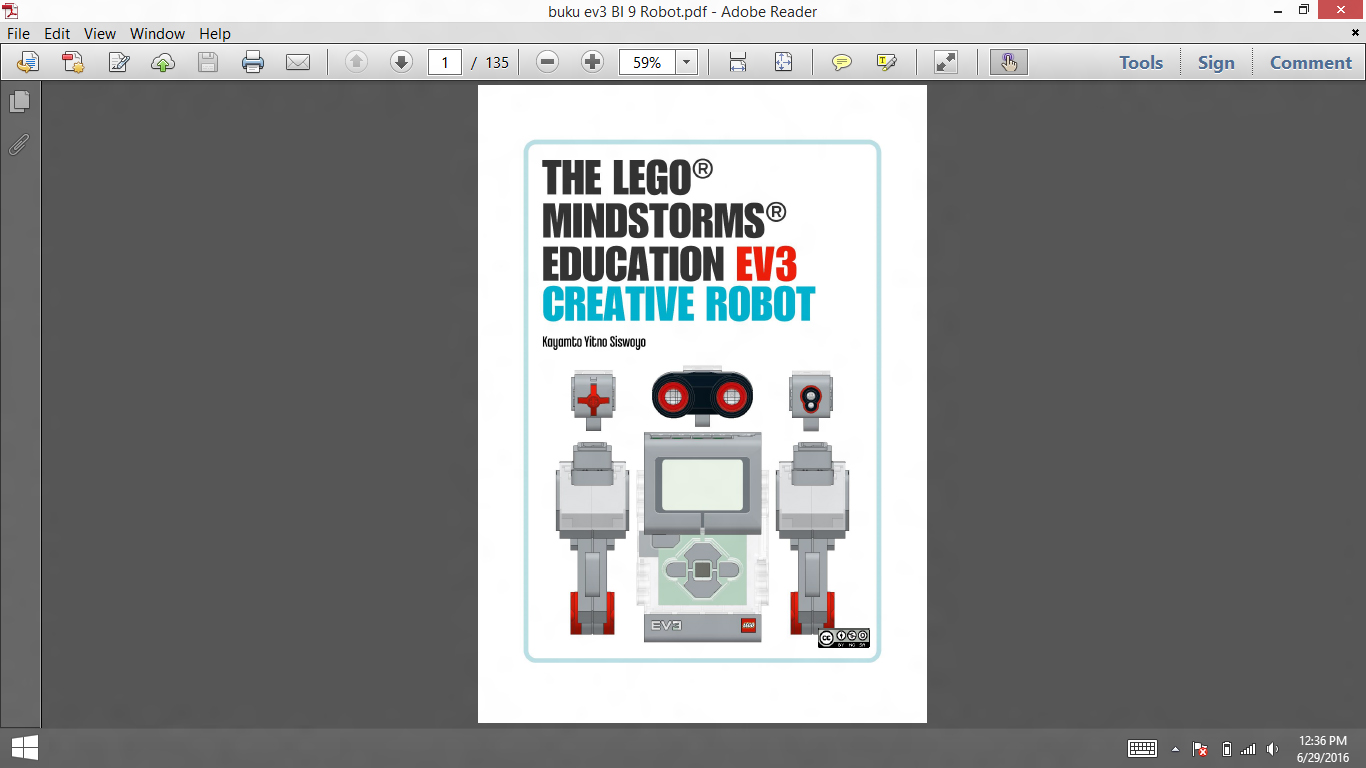Select the Hand tool in the toolbar
Screen dimensions: 1366x768
coord(1008,61)
